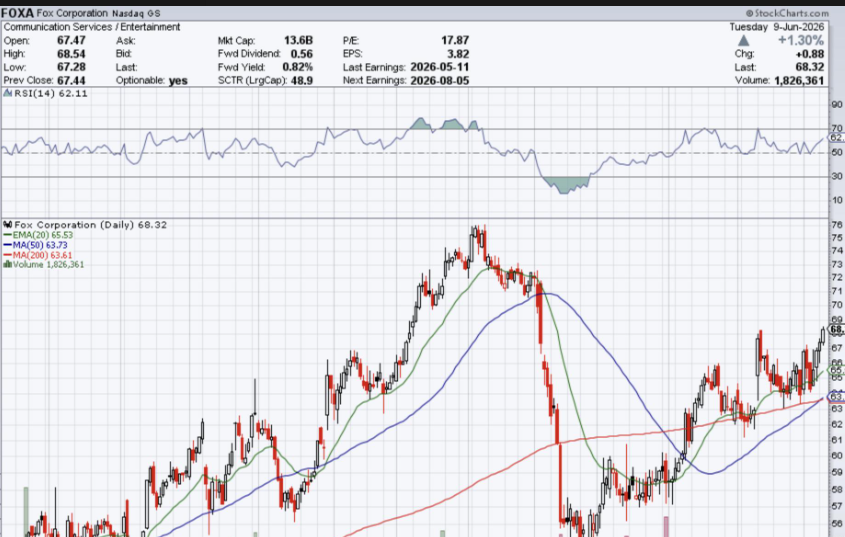Viewport: 845px width, 537px height.
Task: Click the Fox Corporation (Daily) 68.32 legend
Action: tap(91, 225)
